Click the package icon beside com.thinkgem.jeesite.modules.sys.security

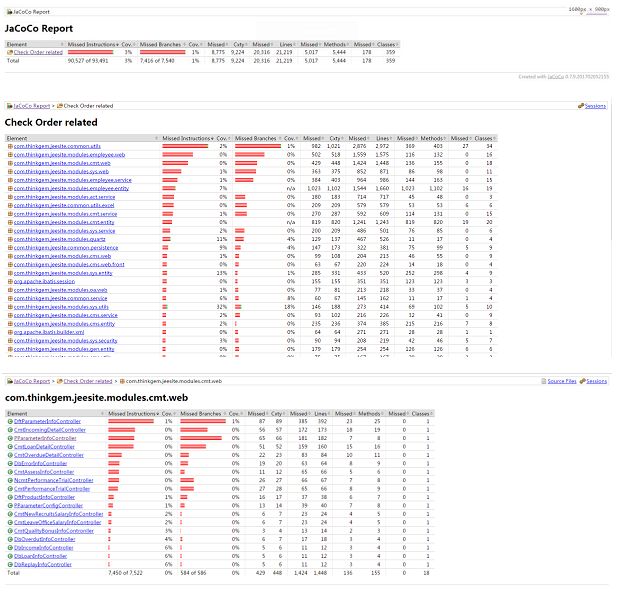10,341
